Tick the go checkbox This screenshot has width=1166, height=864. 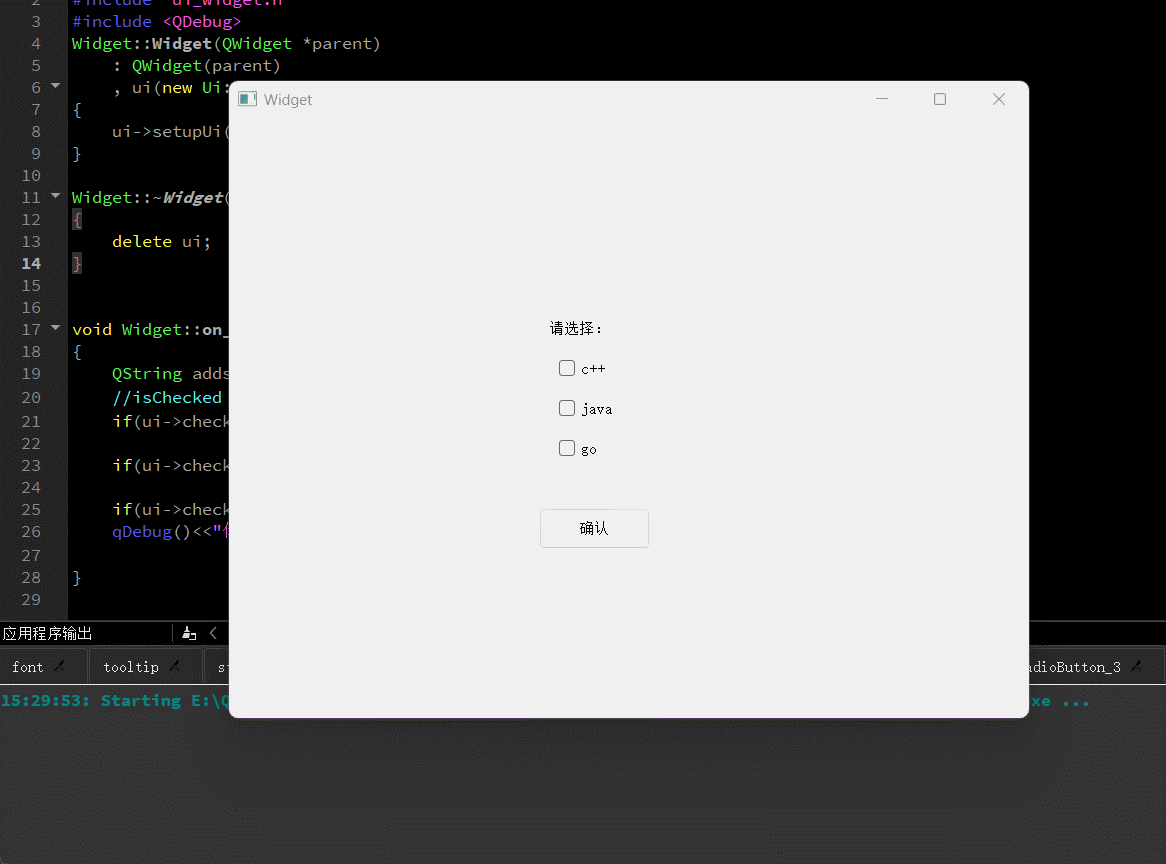click(567, 448)
